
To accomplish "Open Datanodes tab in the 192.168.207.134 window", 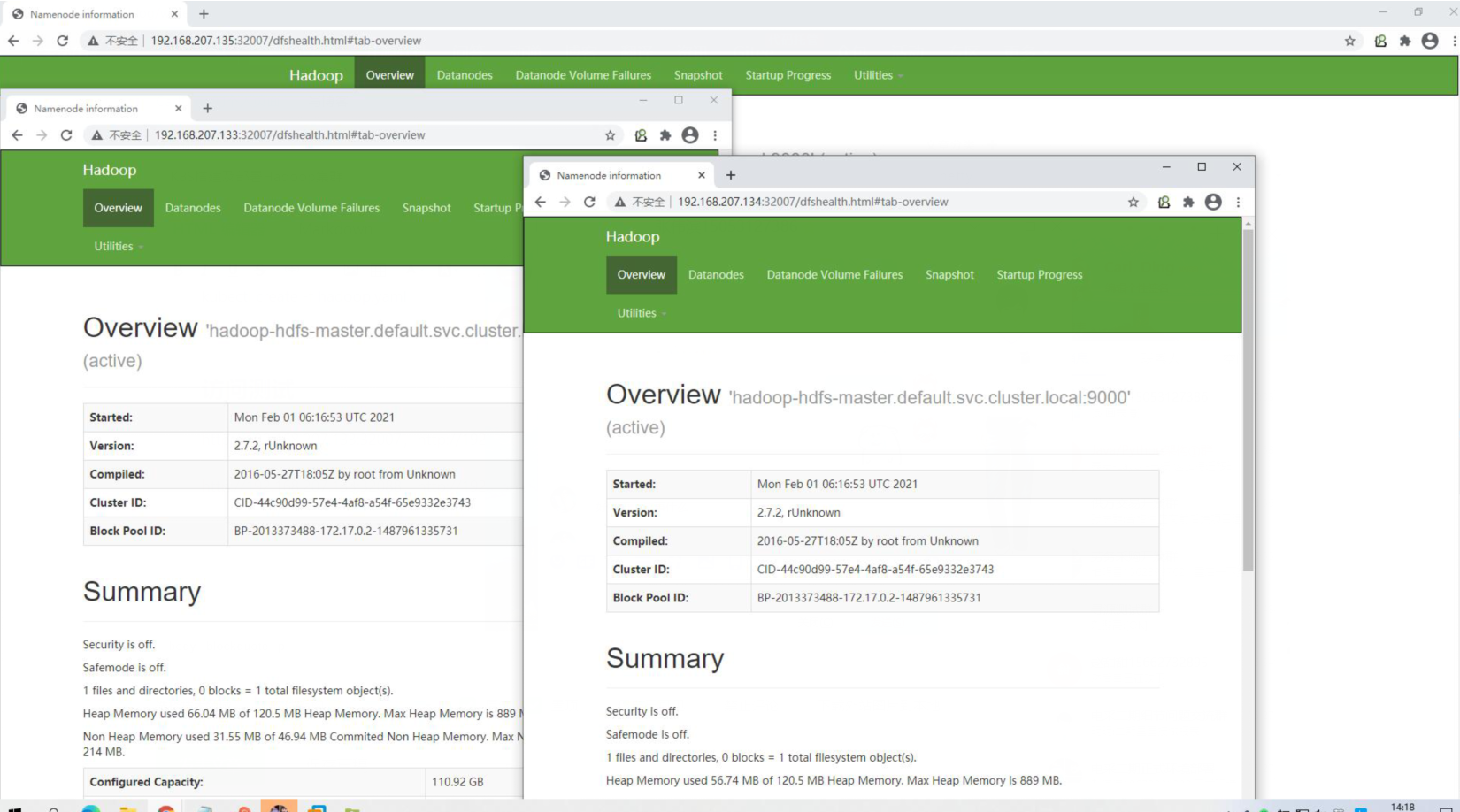I will (x=716, y=275).
